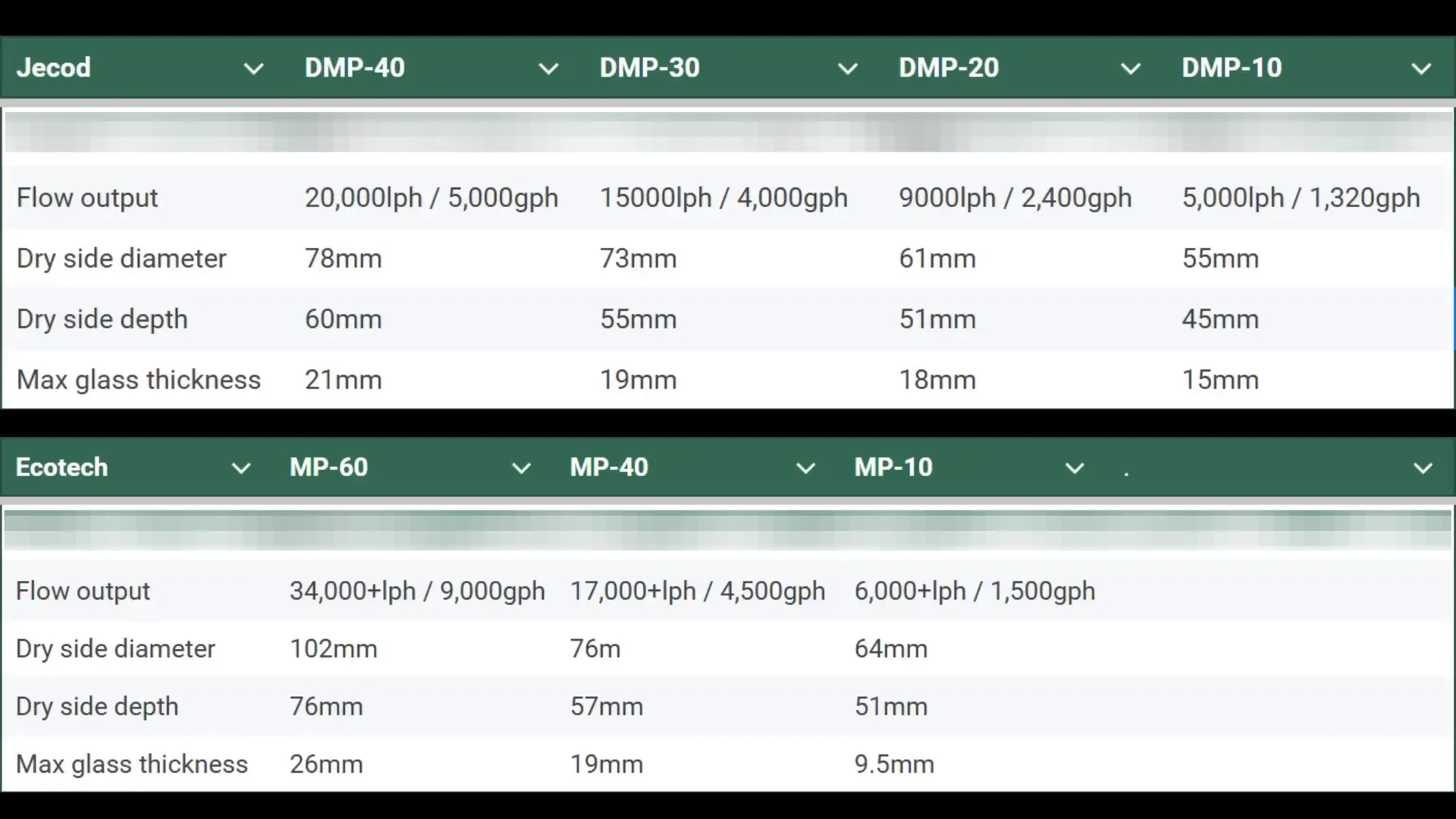
Task: Select the Dry side diameter row label
Action: 121,258
